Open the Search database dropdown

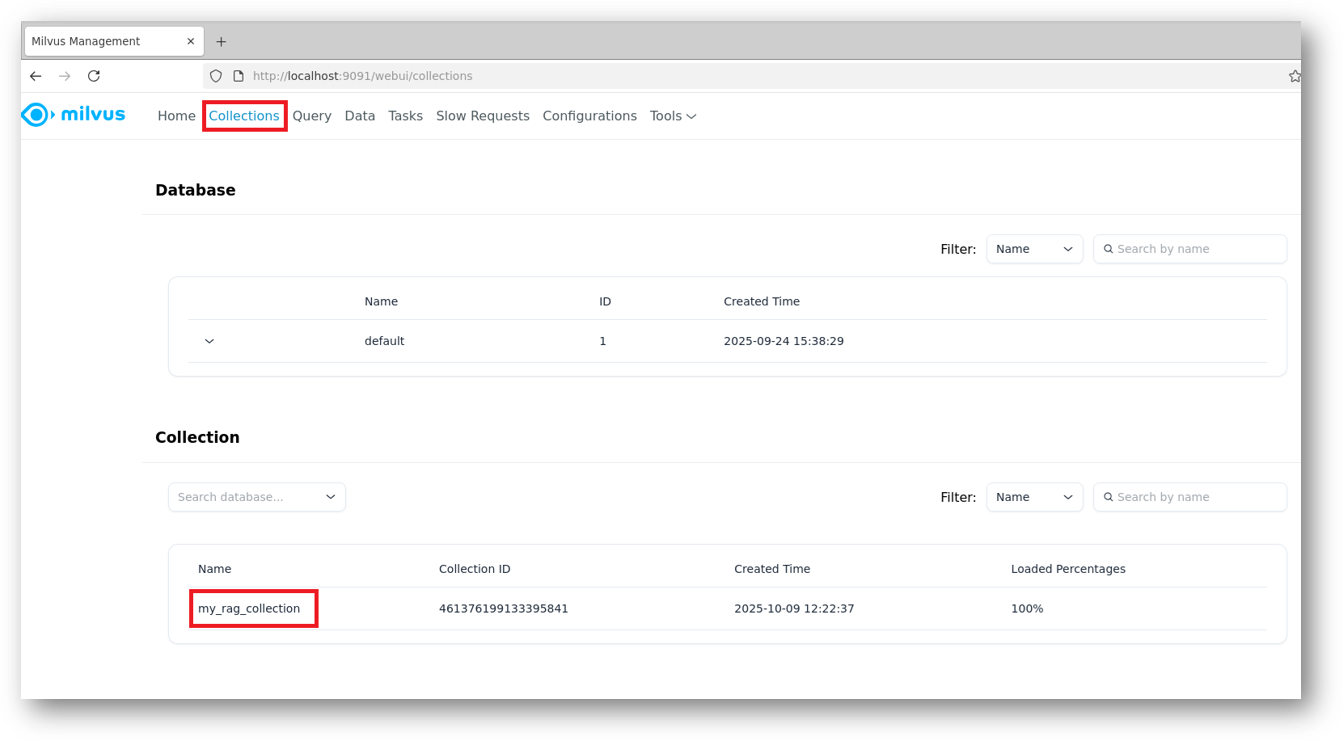click(x=257, y=497)
